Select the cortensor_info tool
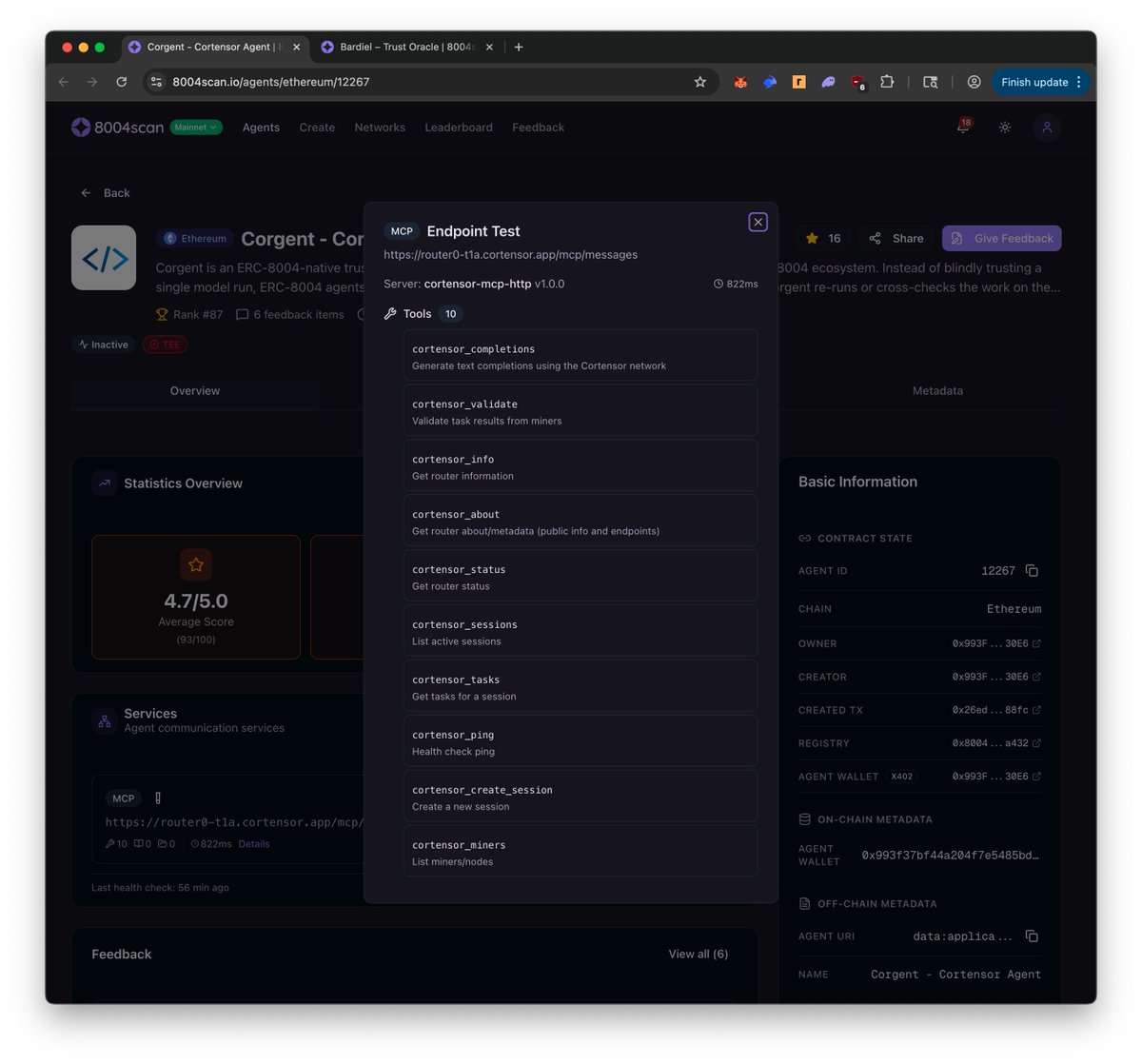 coord(581,466)
